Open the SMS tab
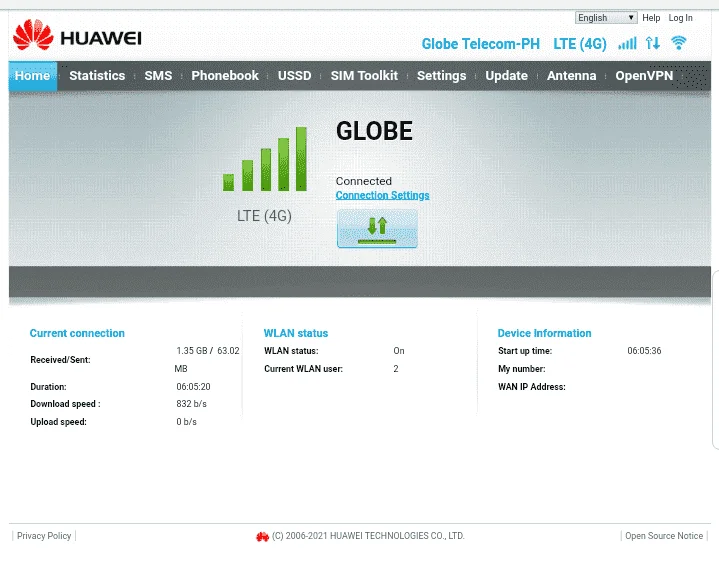This screenshot has height=586, width=719. (x=158, y=76)
